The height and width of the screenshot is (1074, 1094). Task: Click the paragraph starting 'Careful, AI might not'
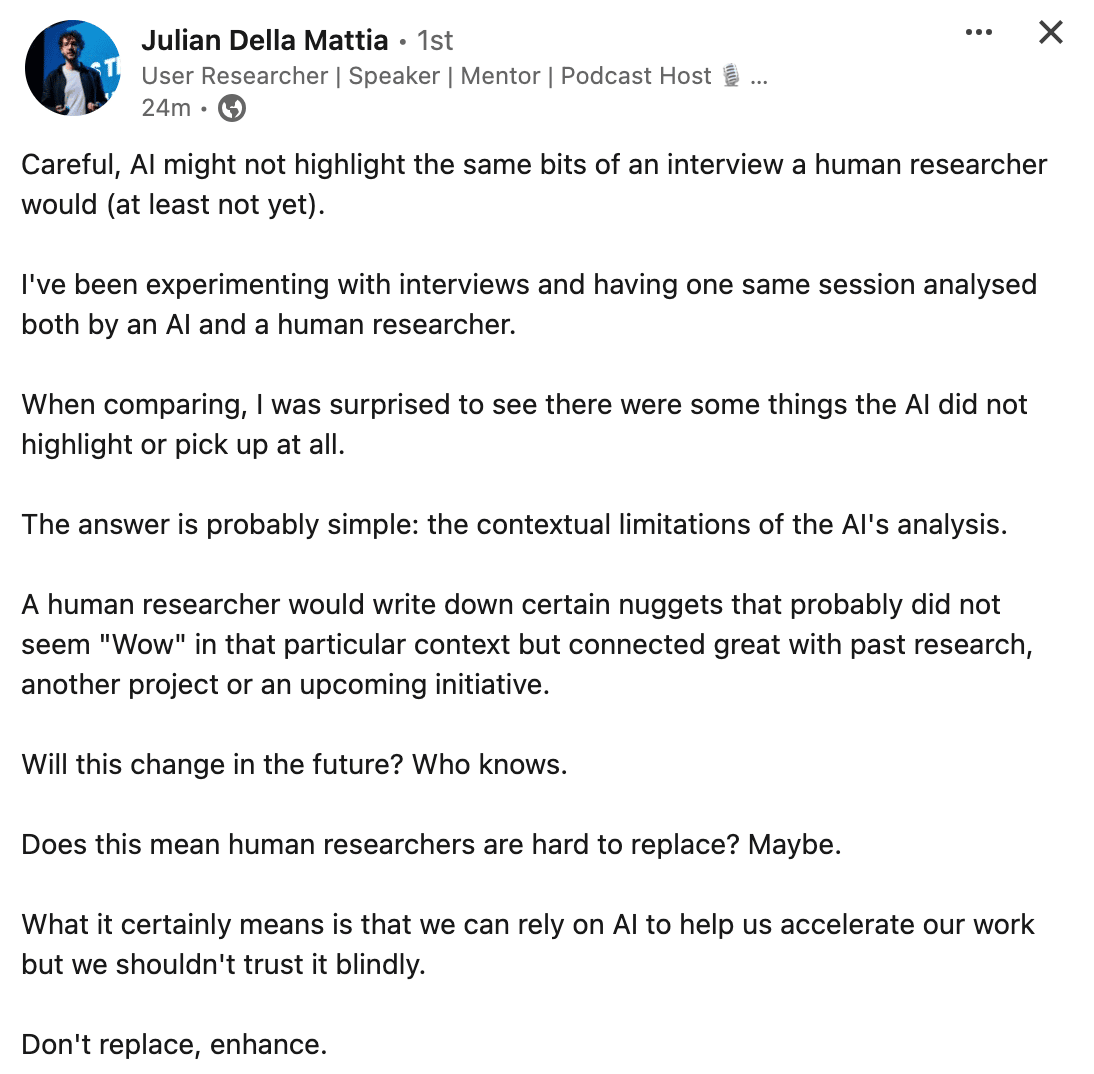(534, 184)
